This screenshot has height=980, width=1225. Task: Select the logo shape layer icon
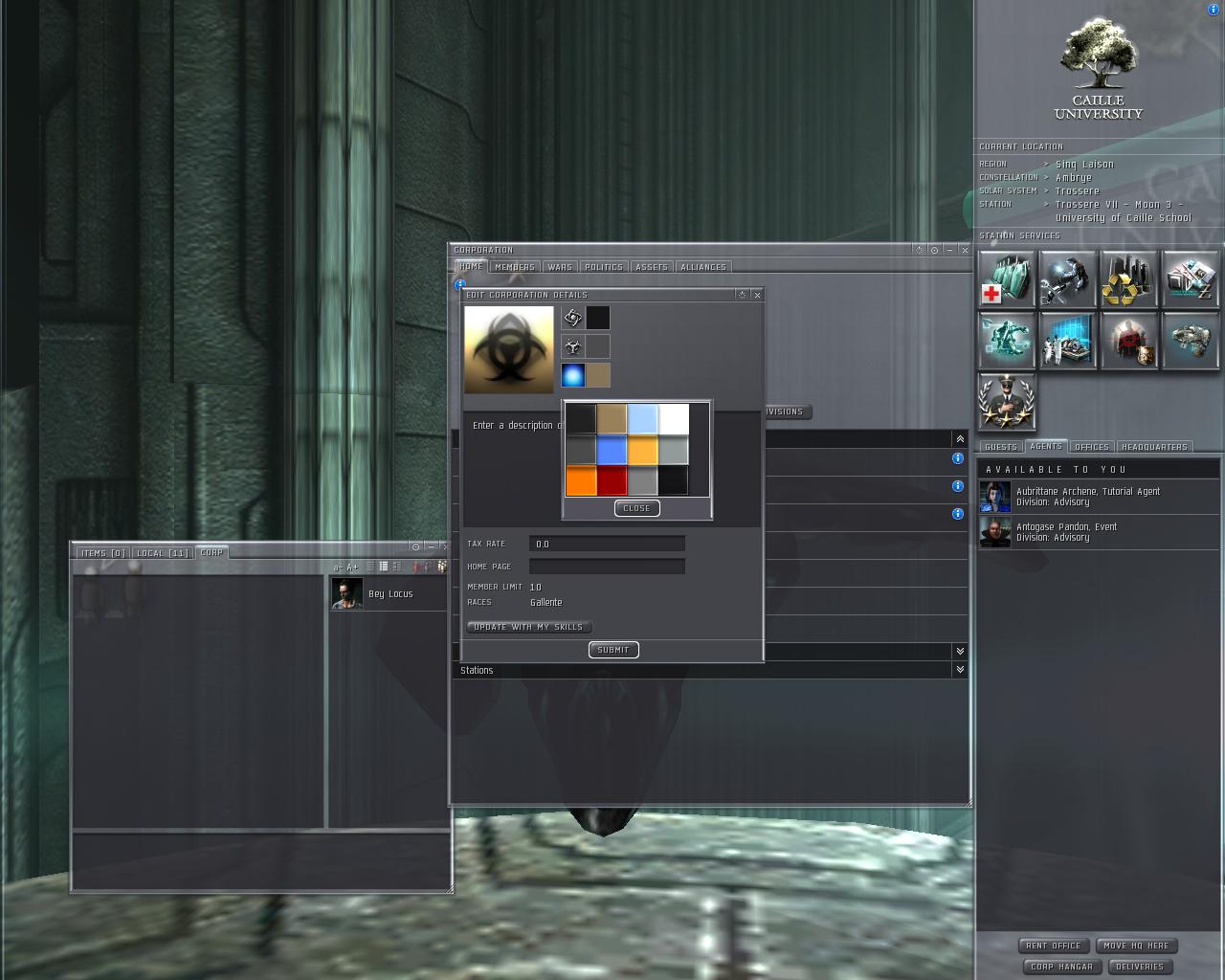[x=573, y=318]
